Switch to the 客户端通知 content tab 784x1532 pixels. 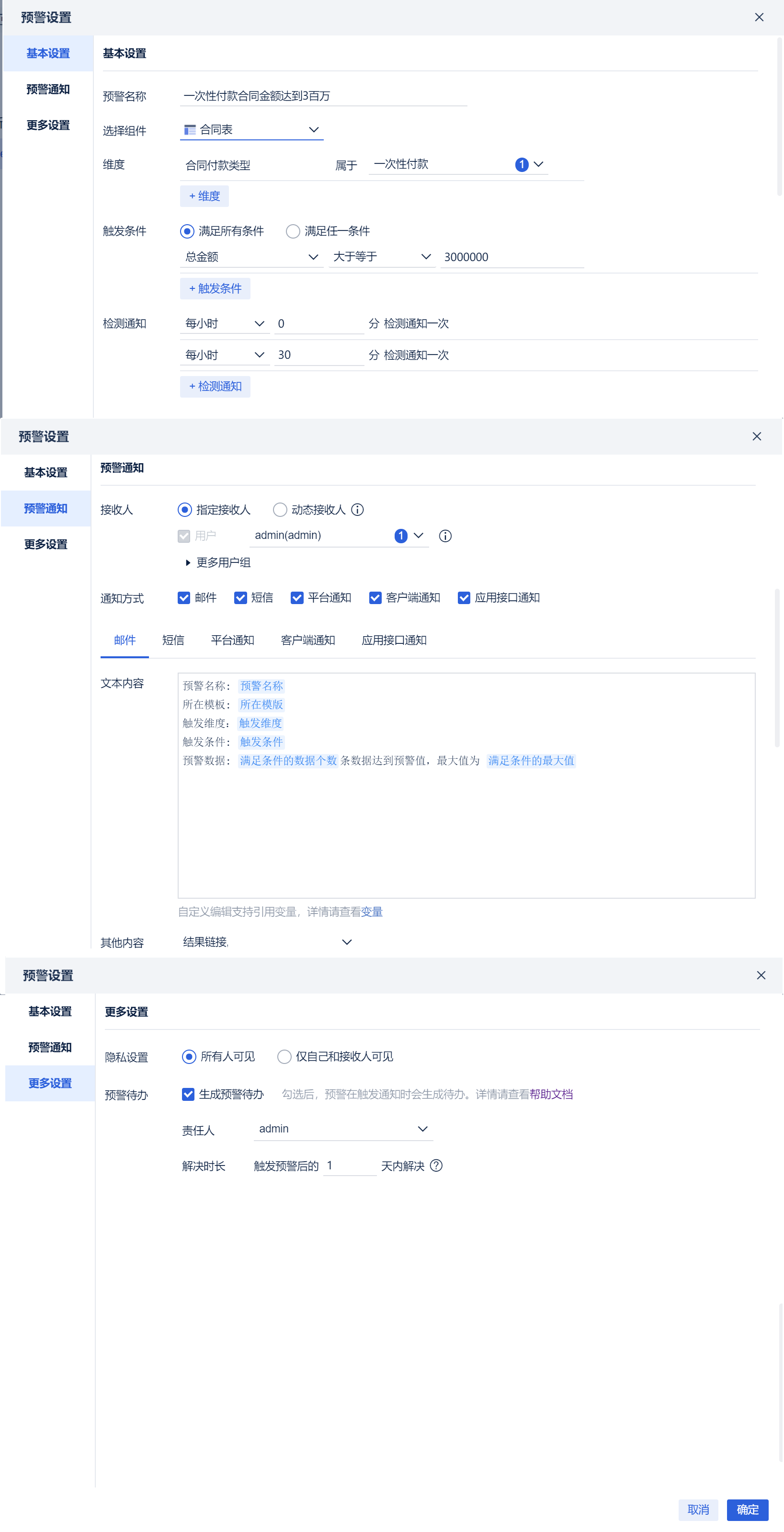[x=308, y=640]
